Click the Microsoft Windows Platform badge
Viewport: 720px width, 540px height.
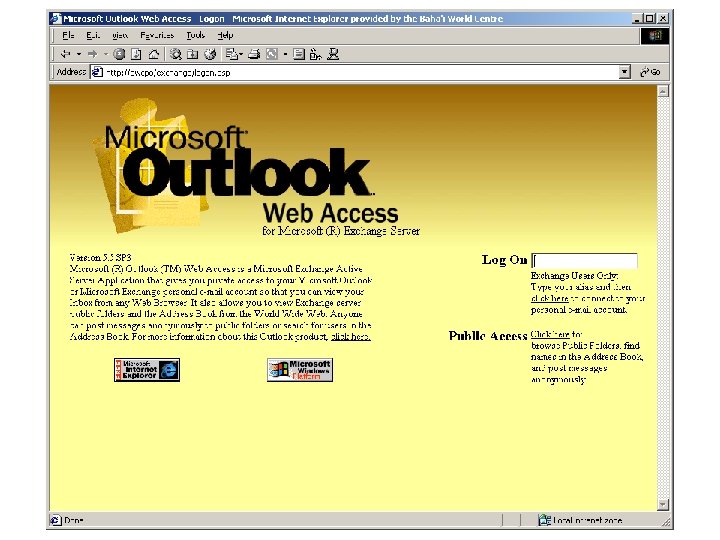tap(300, 370)
